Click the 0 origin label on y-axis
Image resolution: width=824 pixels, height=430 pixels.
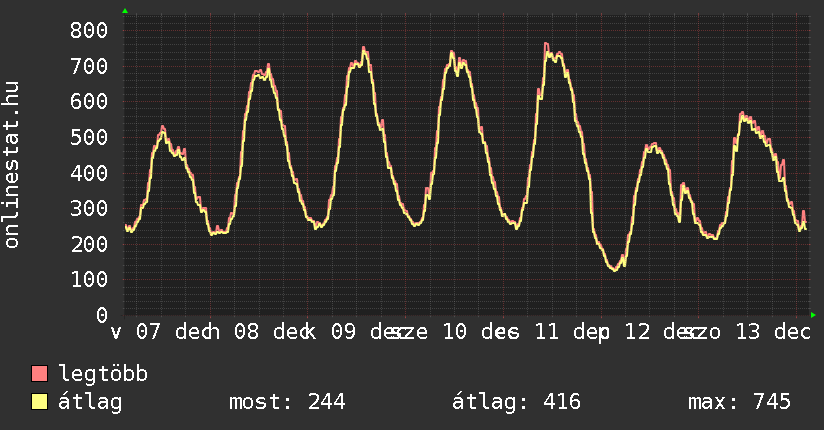101,315
